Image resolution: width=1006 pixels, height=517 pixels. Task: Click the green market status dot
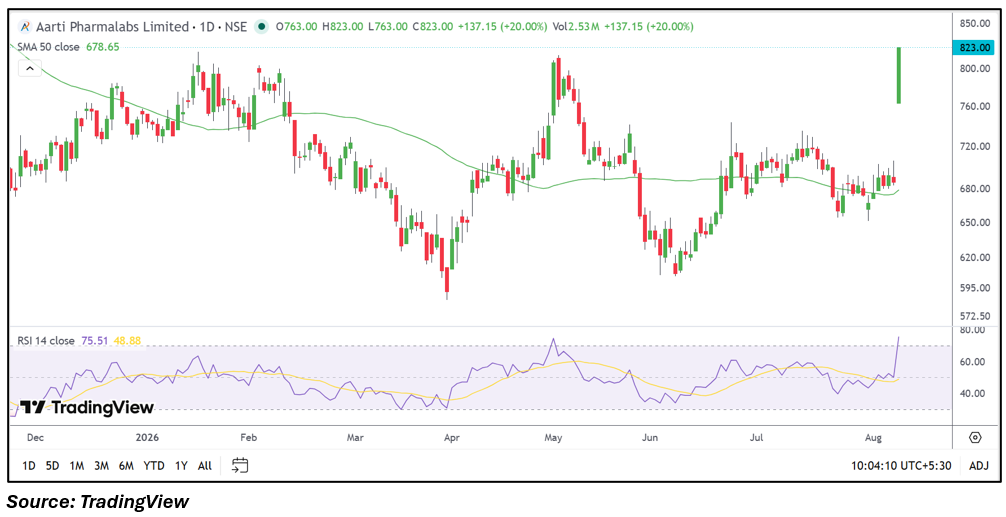point(261,27)
